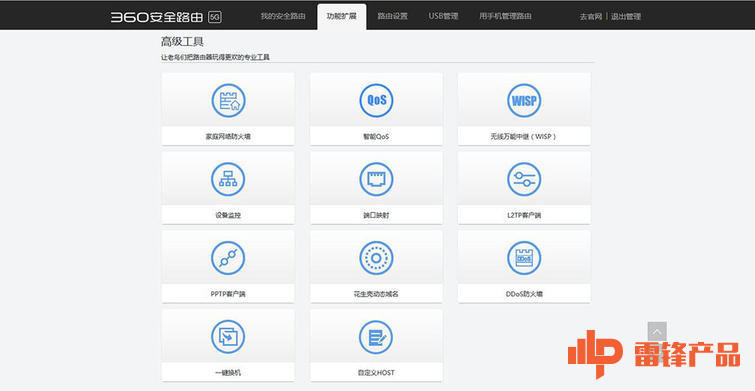Open the WISP circle icon
Viewport: 755px width, 391px height.
(x=524, y=101)
